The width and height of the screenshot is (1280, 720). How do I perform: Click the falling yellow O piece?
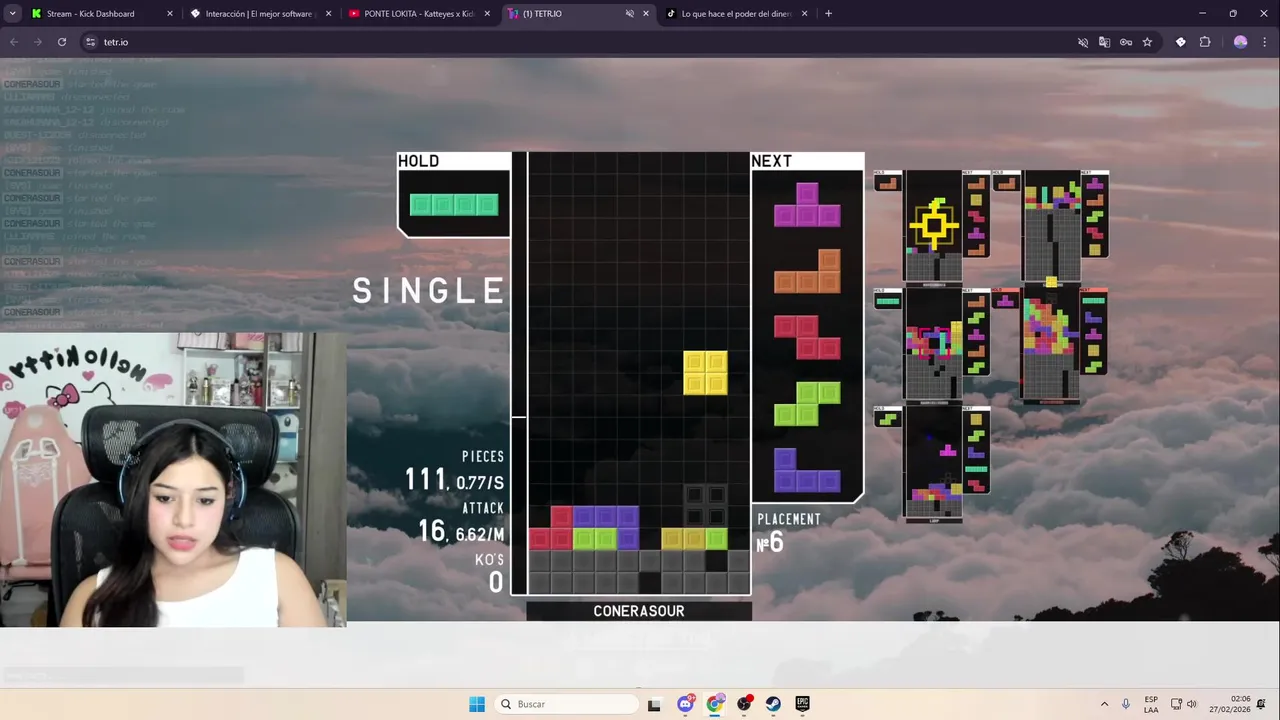(x=705, y=372)
